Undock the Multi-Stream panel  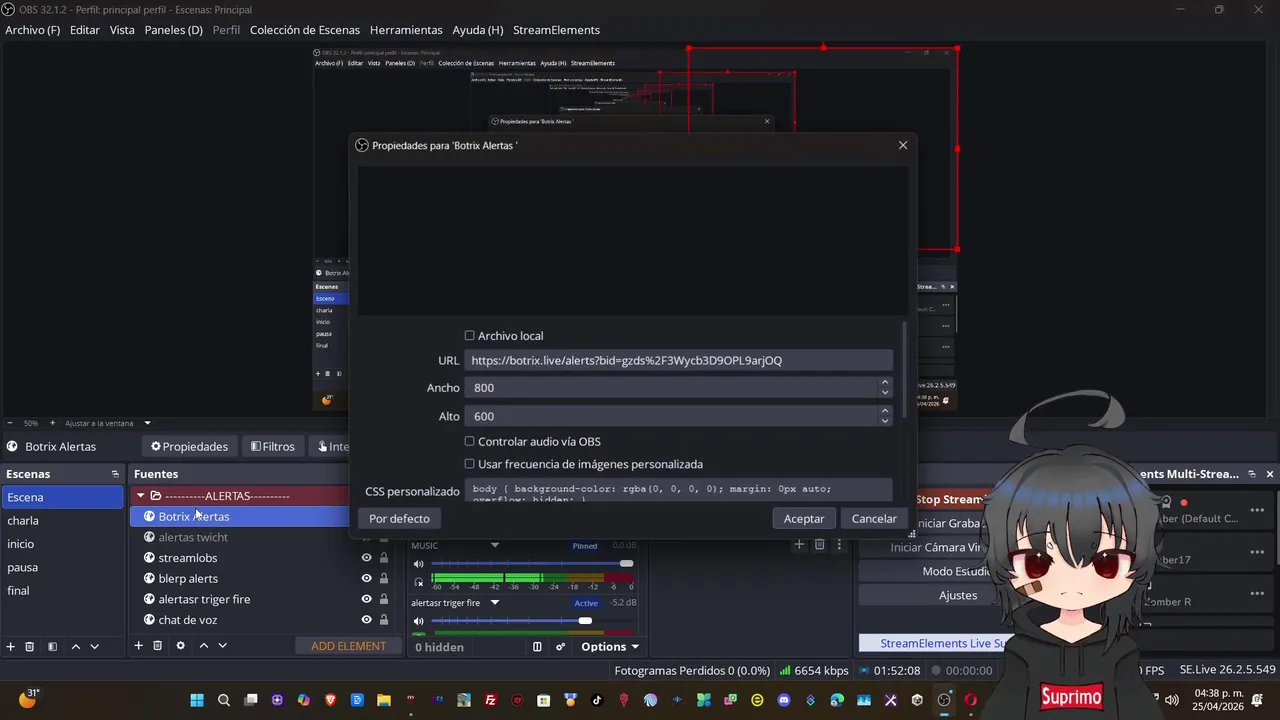(1252, 474)
